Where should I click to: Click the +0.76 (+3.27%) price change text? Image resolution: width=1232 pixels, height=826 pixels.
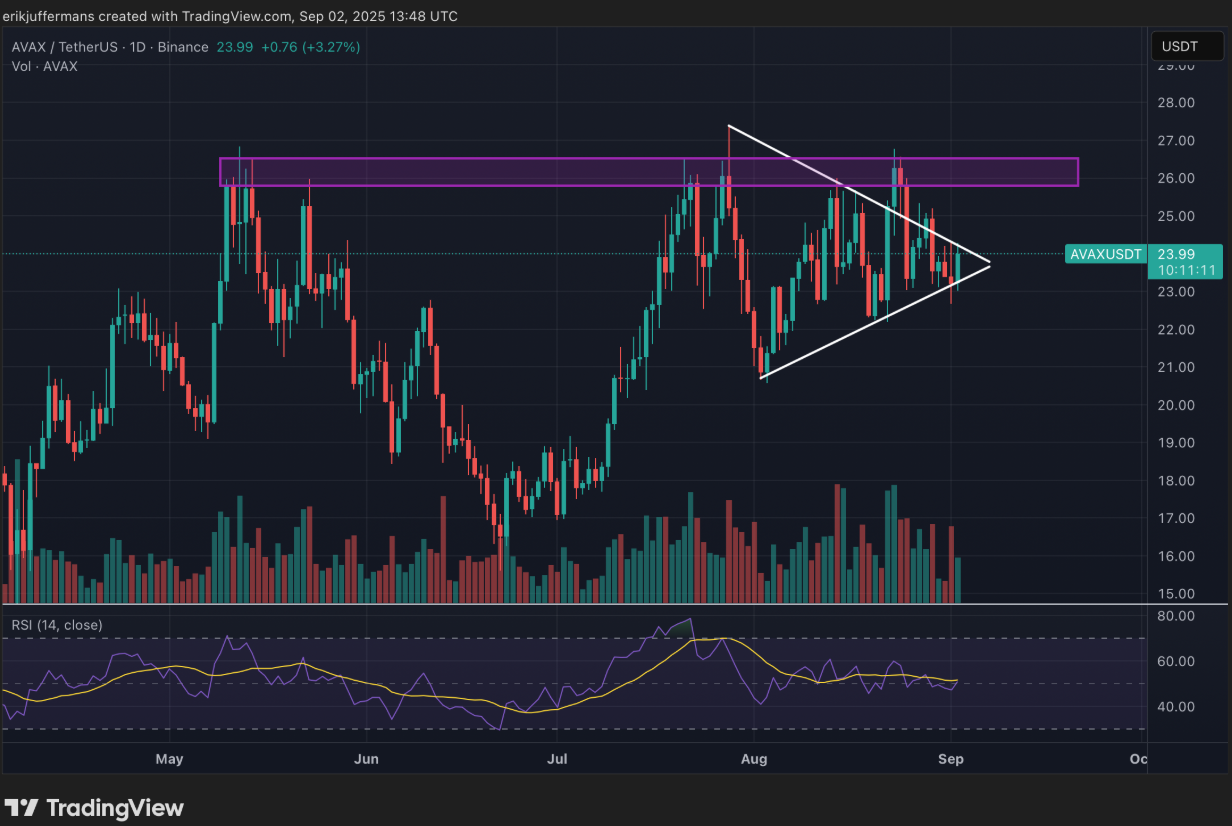(x=310, y=47)
